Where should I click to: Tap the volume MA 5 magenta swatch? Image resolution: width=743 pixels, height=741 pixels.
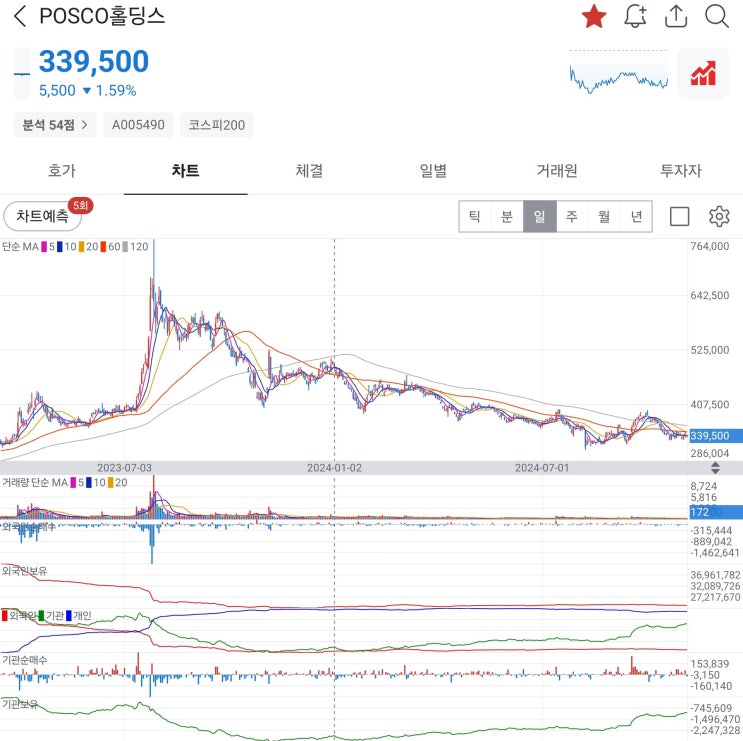(73, 483)
